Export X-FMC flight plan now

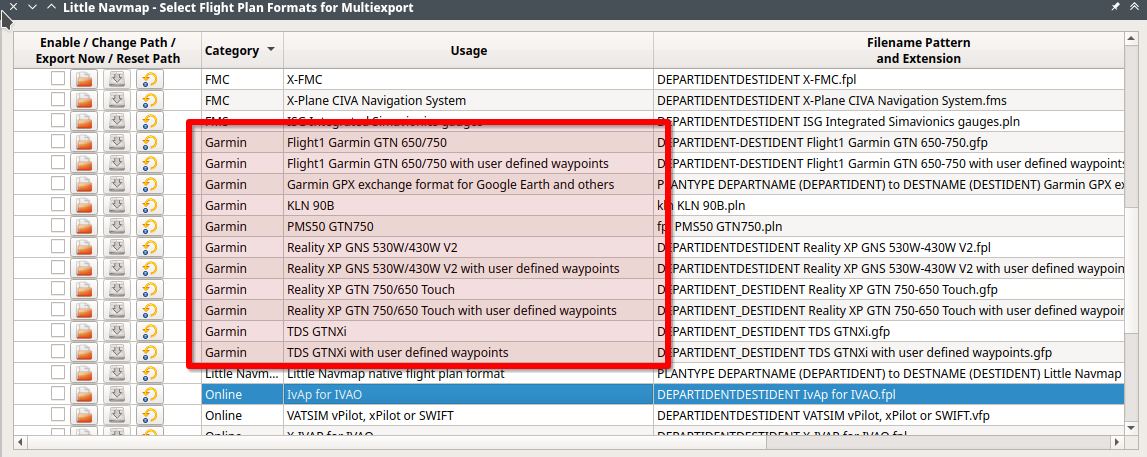tap(116, 80)
